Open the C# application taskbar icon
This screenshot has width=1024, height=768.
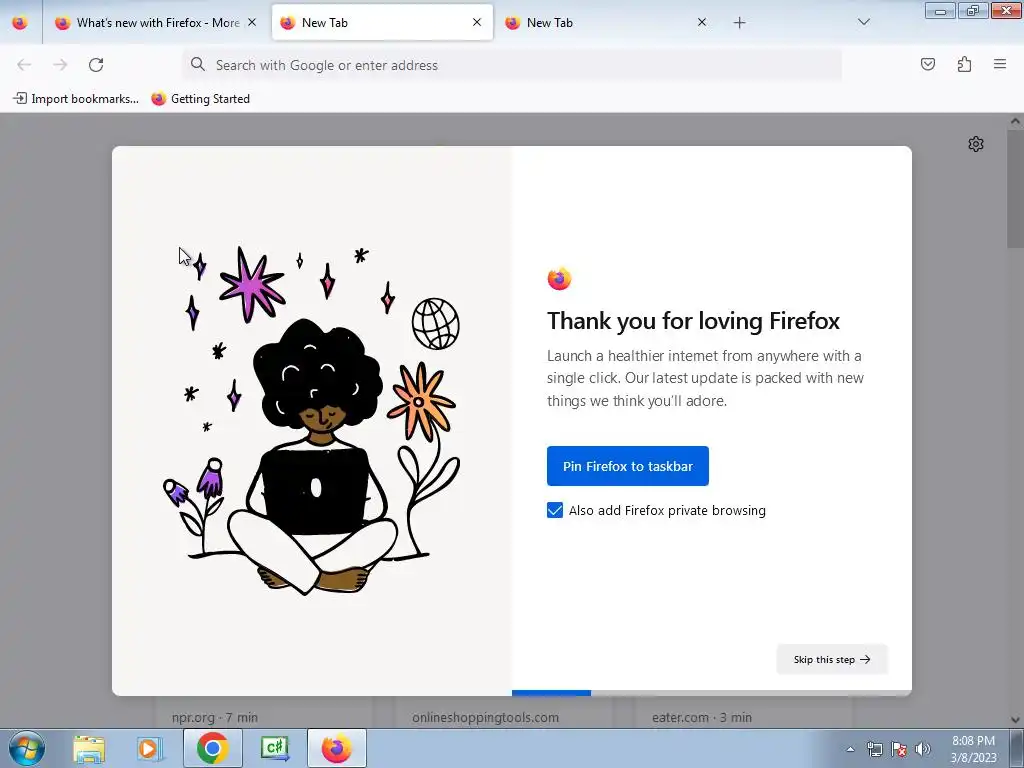click(x=274, y=748)
